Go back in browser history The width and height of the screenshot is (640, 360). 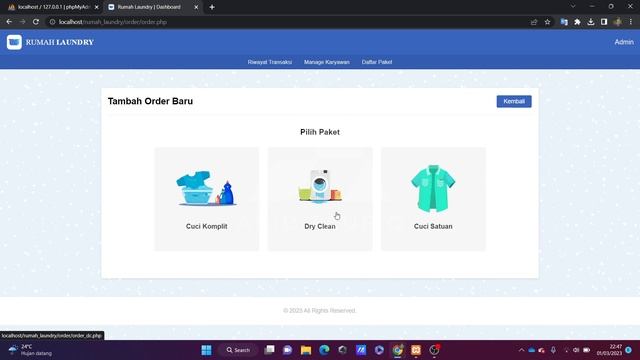(x=9, y=22)
